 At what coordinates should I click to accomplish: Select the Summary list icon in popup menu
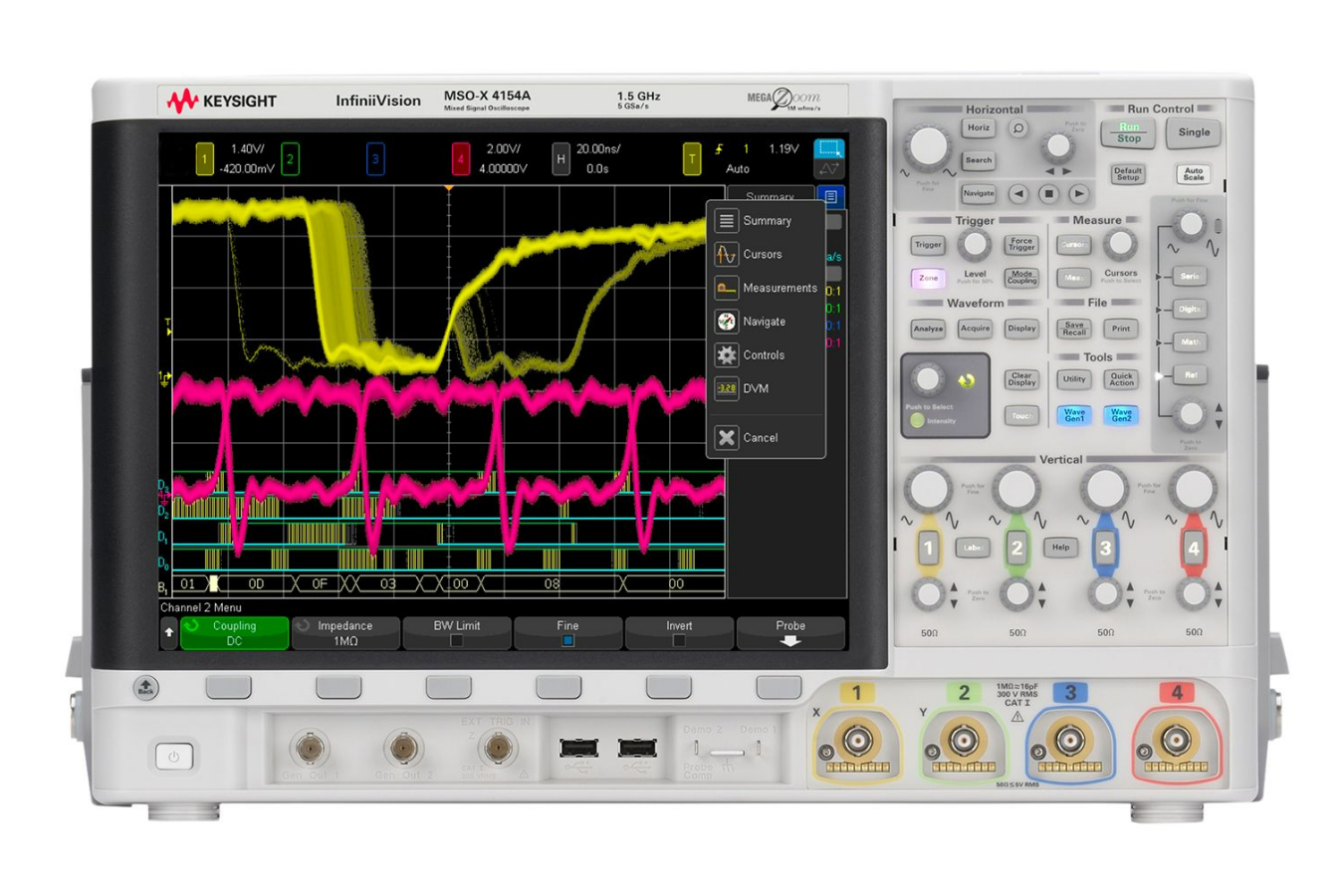pyautogui.click(x=727, y=220)
